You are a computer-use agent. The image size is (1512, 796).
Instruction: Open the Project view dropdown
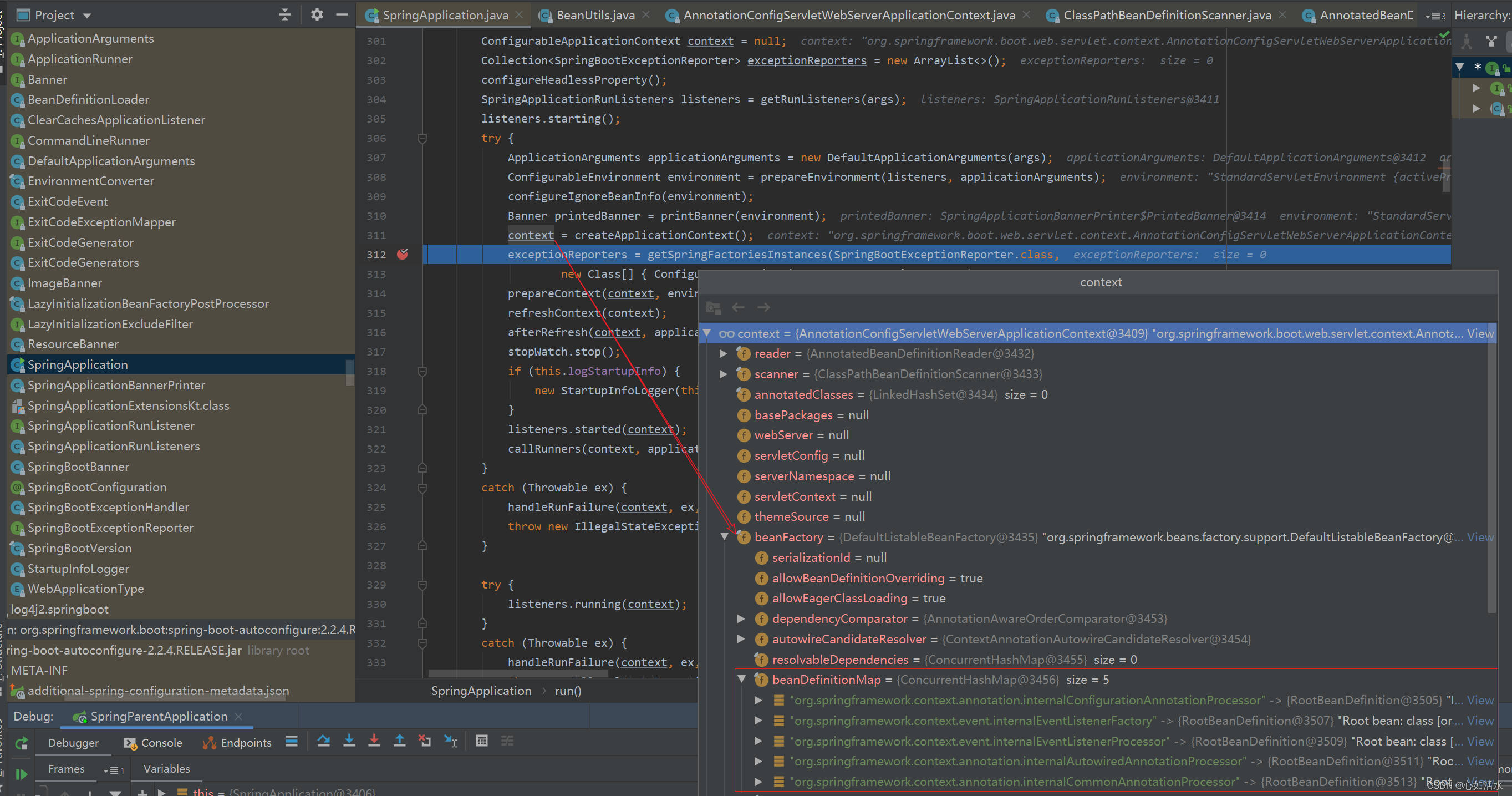[x=87, y=16]
